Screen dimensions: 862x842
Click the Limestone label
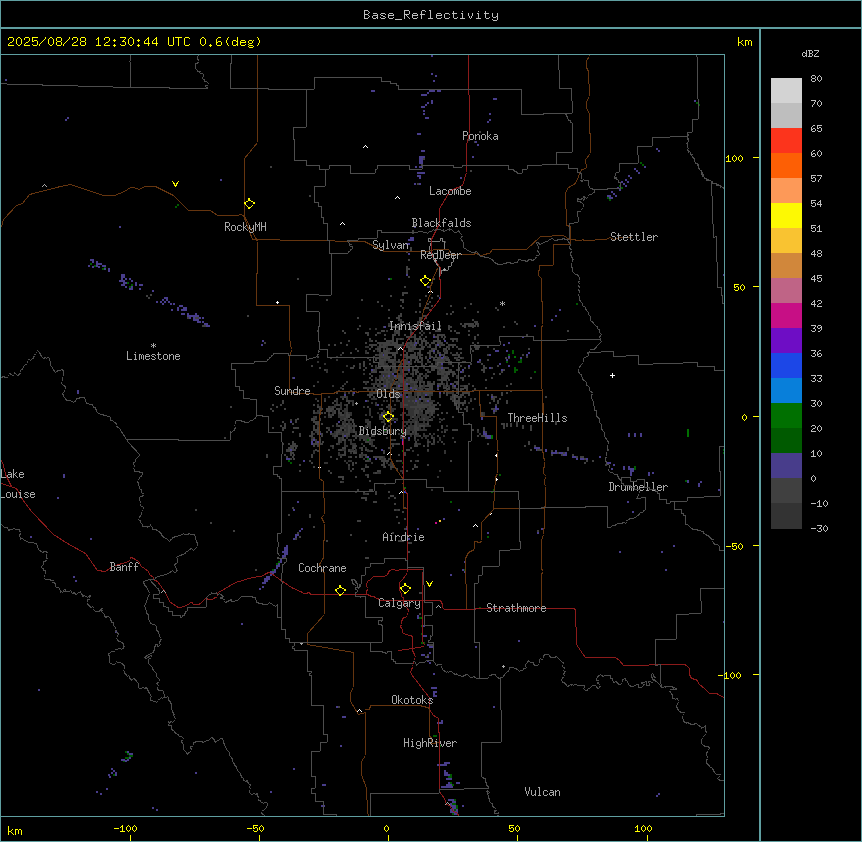click(153, 356)
